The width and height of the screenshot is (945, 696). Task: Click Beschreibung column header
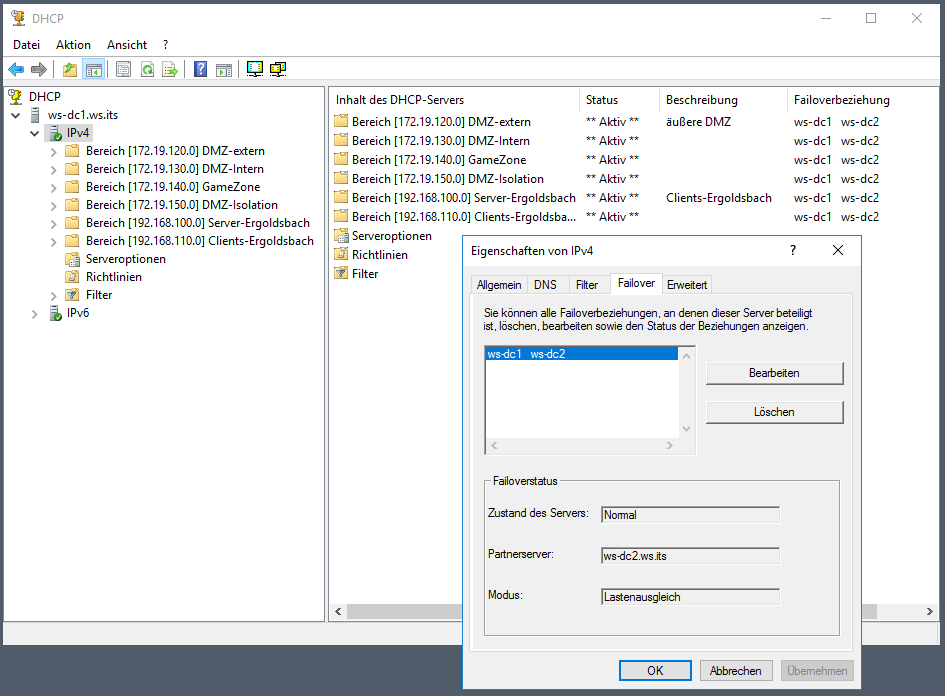pyautogui.click(x=723, y=100)
